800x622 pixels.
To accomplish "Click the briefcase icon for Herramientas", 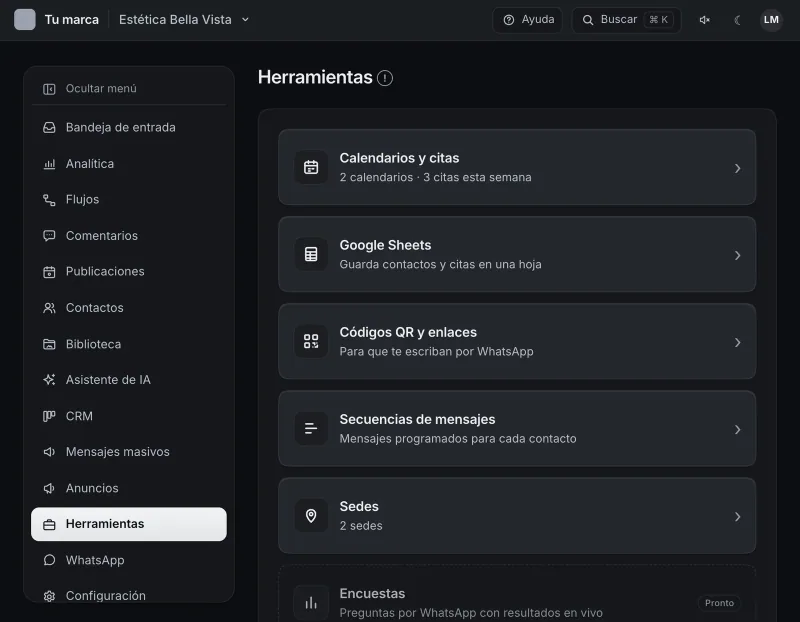I will [49, 525].
